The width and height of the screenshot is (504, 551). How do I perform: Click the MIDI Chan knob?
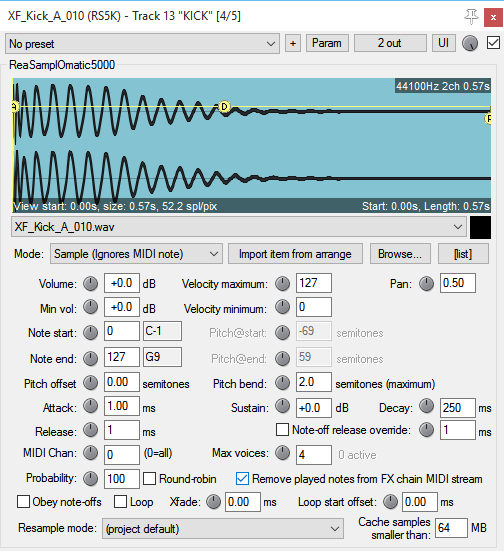pyautogui.click(x=90, y=453)
